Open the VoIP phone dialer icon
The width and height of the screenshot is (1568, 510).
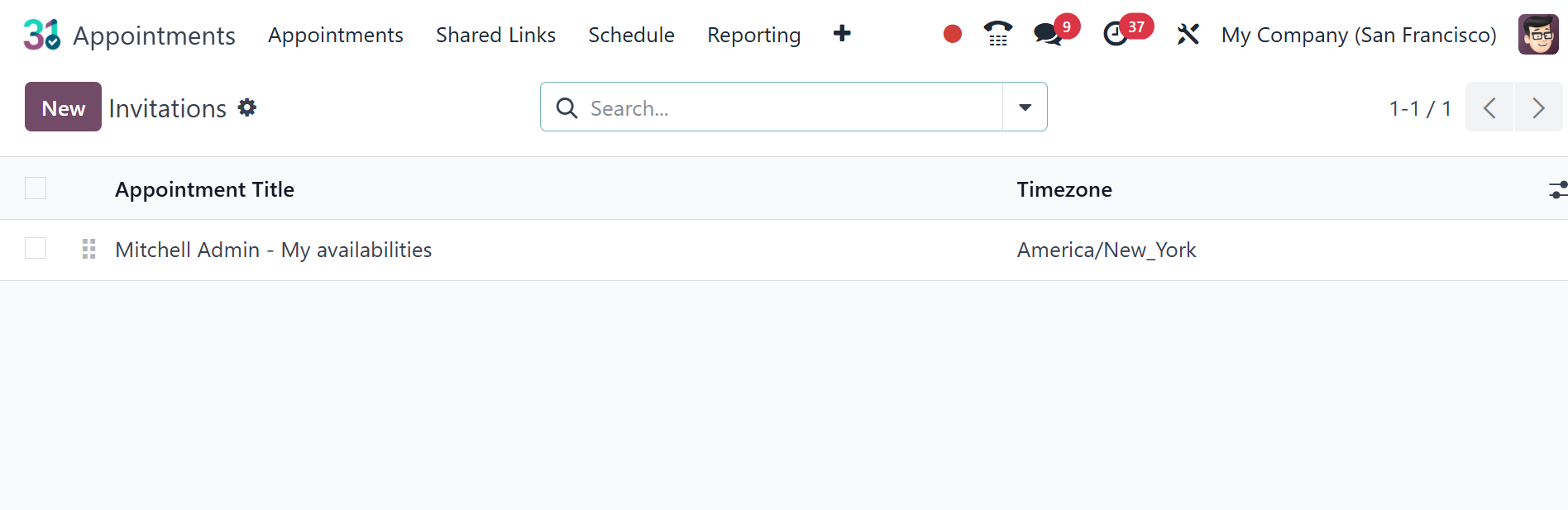(x=998, y=34)
